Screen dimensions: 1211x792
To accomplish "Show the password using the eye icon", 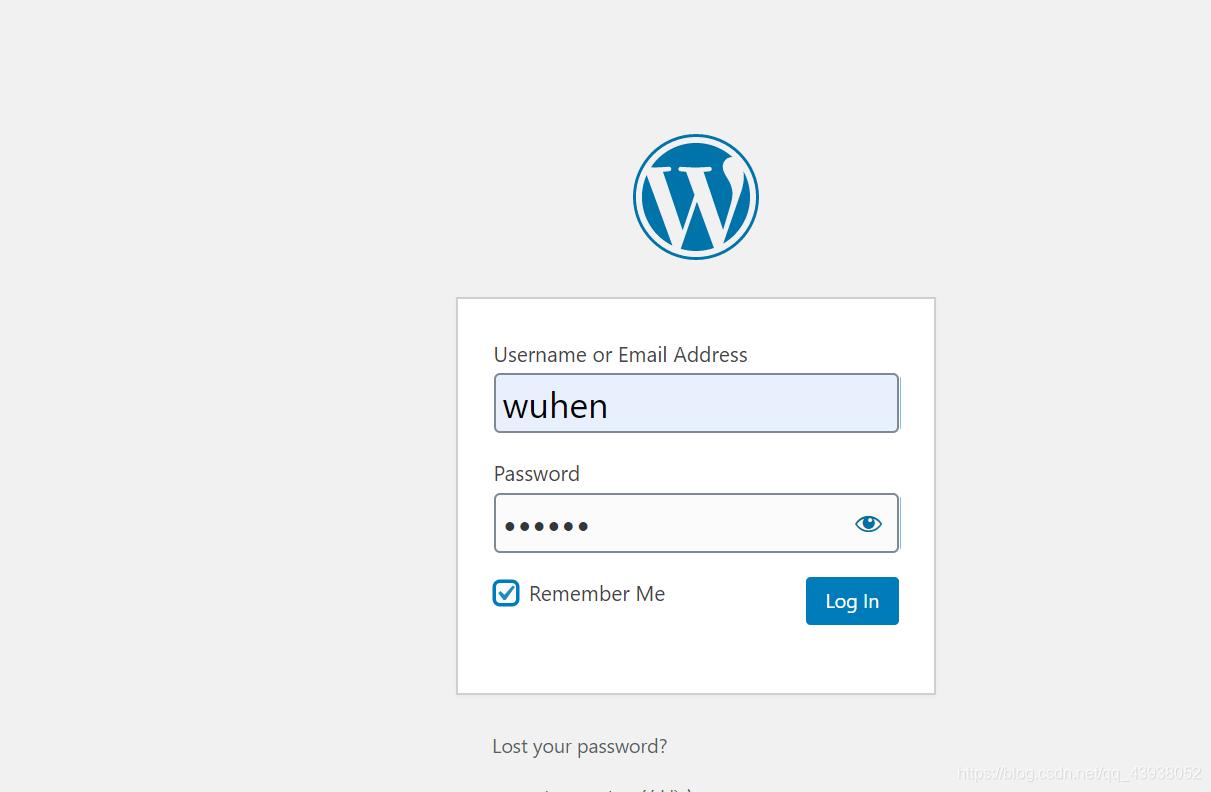I will pos(868,523).
